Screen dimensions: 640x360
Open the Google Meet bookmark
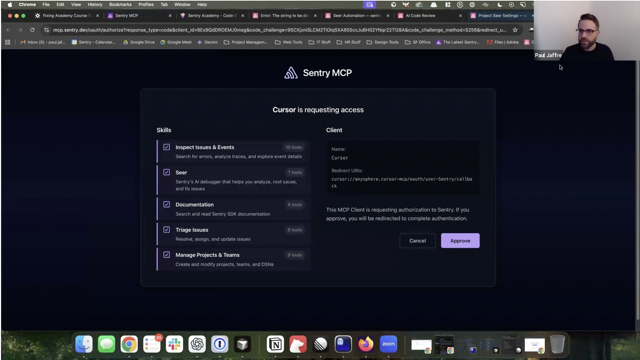click(x=176, y=42)
